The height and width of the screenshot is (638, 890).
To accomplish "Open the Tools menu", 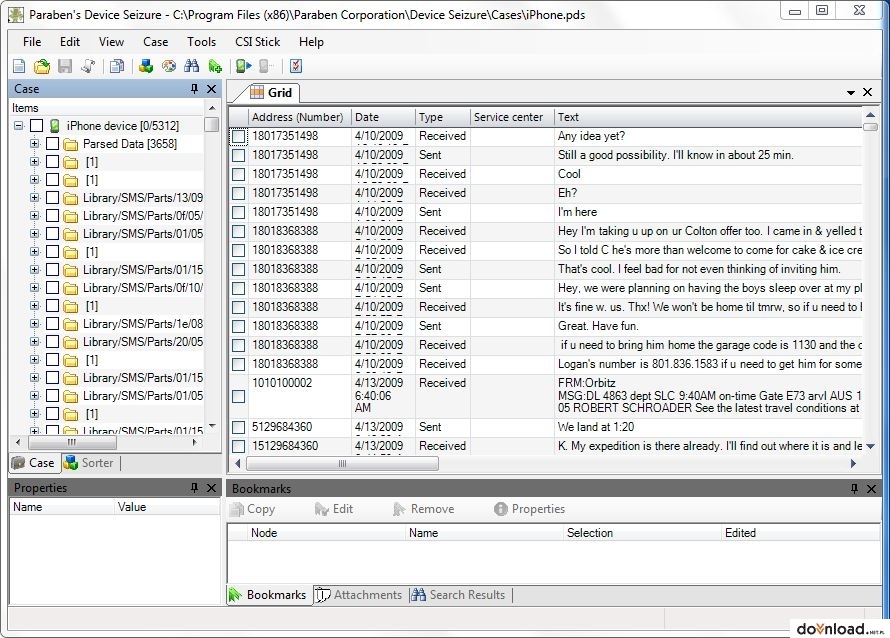I will click(x=201, y=42).
